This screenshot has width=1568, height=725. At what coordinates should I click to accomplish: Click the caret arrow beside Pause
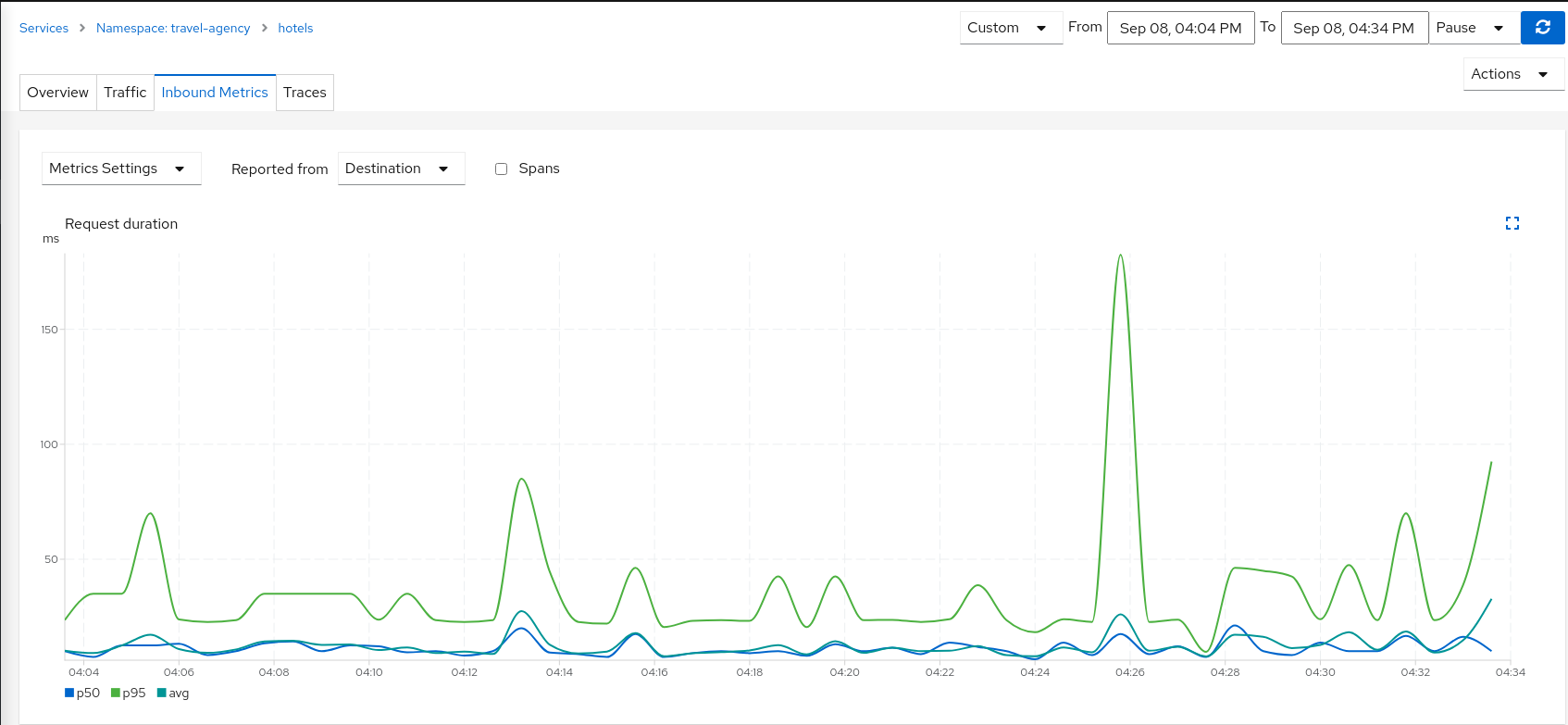1498,28
